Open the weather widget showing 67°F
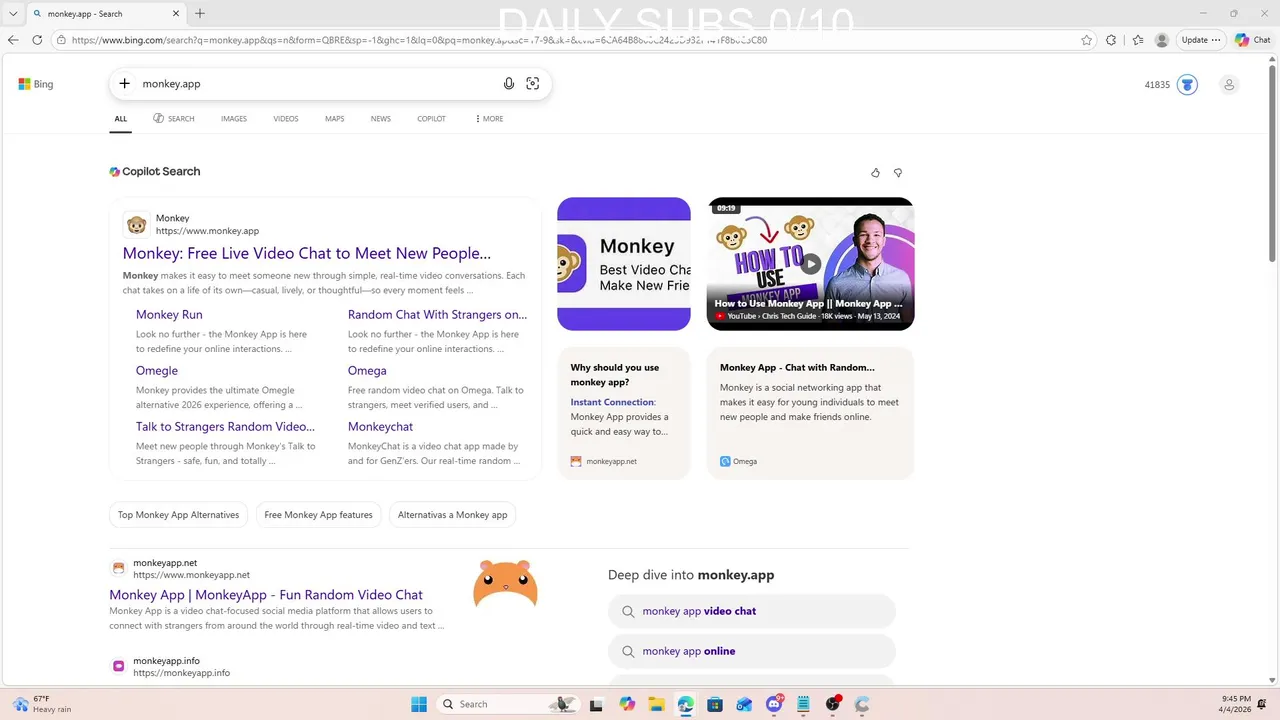Screen dimensions: 1280x720 pyautogui.click(x=42, y=704)
